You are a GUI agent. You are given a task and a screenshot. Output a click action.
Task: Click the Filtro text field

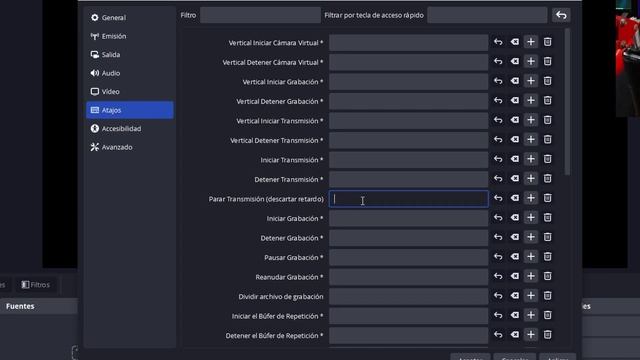coord(260,15)
